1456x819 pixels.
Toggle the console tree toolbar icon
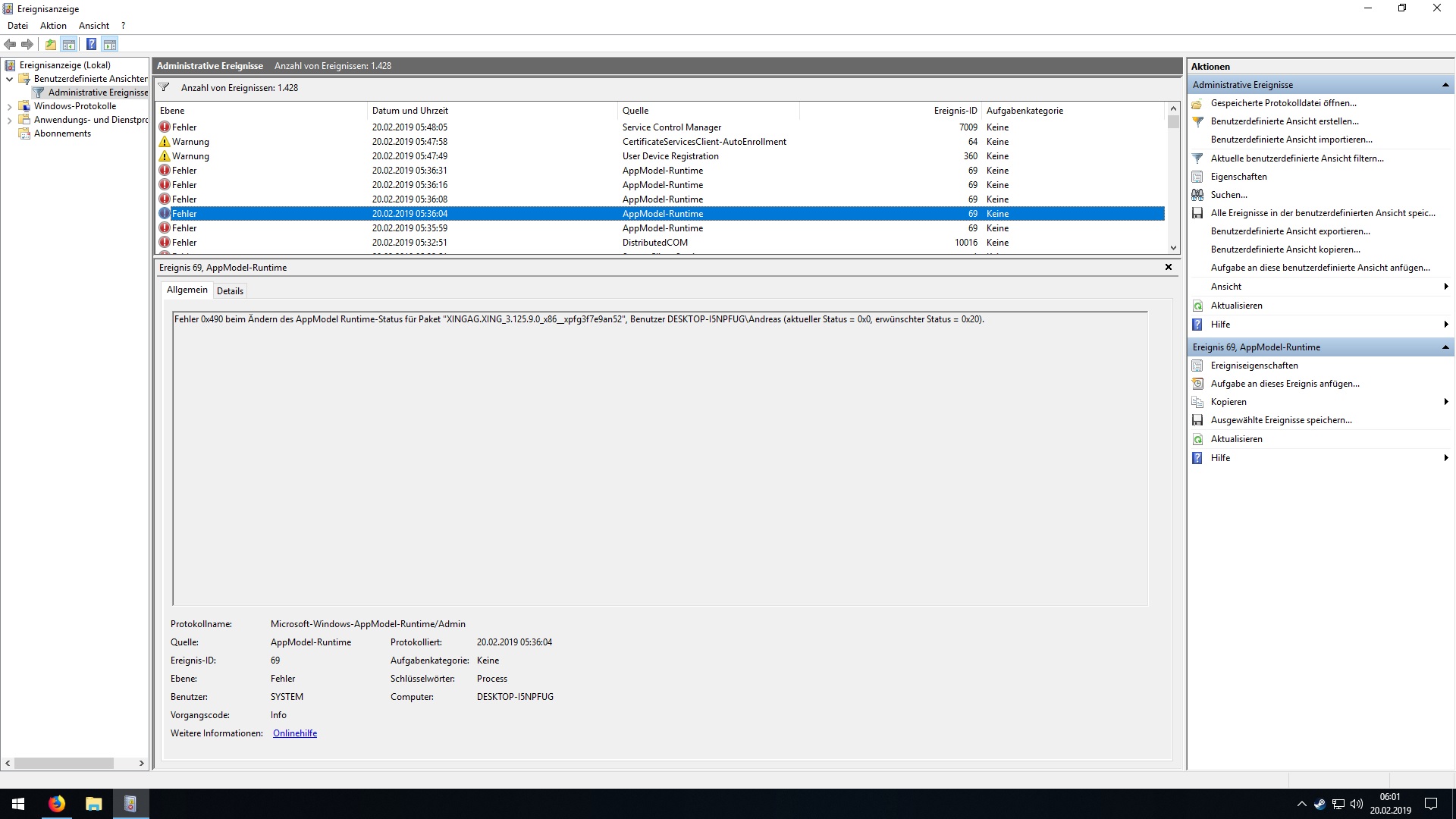(x=69, y=44)
